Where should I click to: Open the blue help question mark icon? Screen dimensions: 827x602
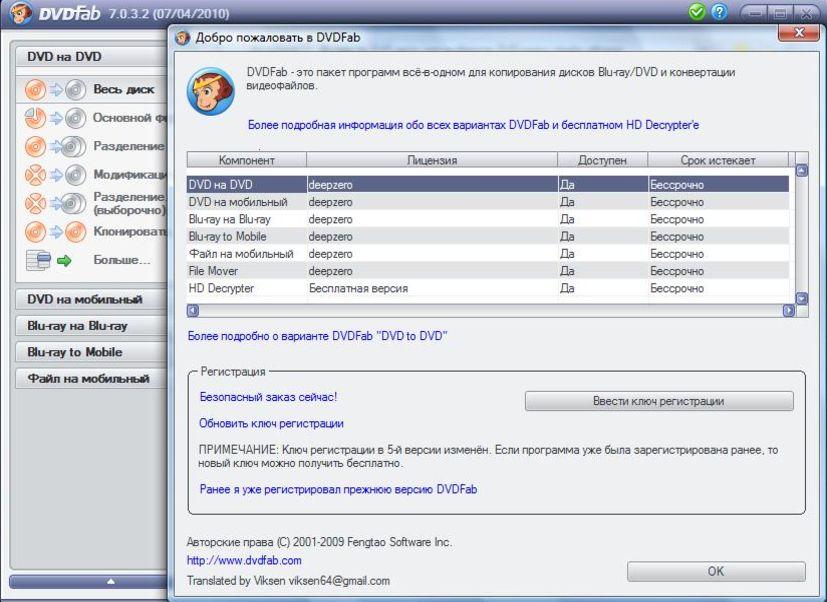(x=719, y=12)
